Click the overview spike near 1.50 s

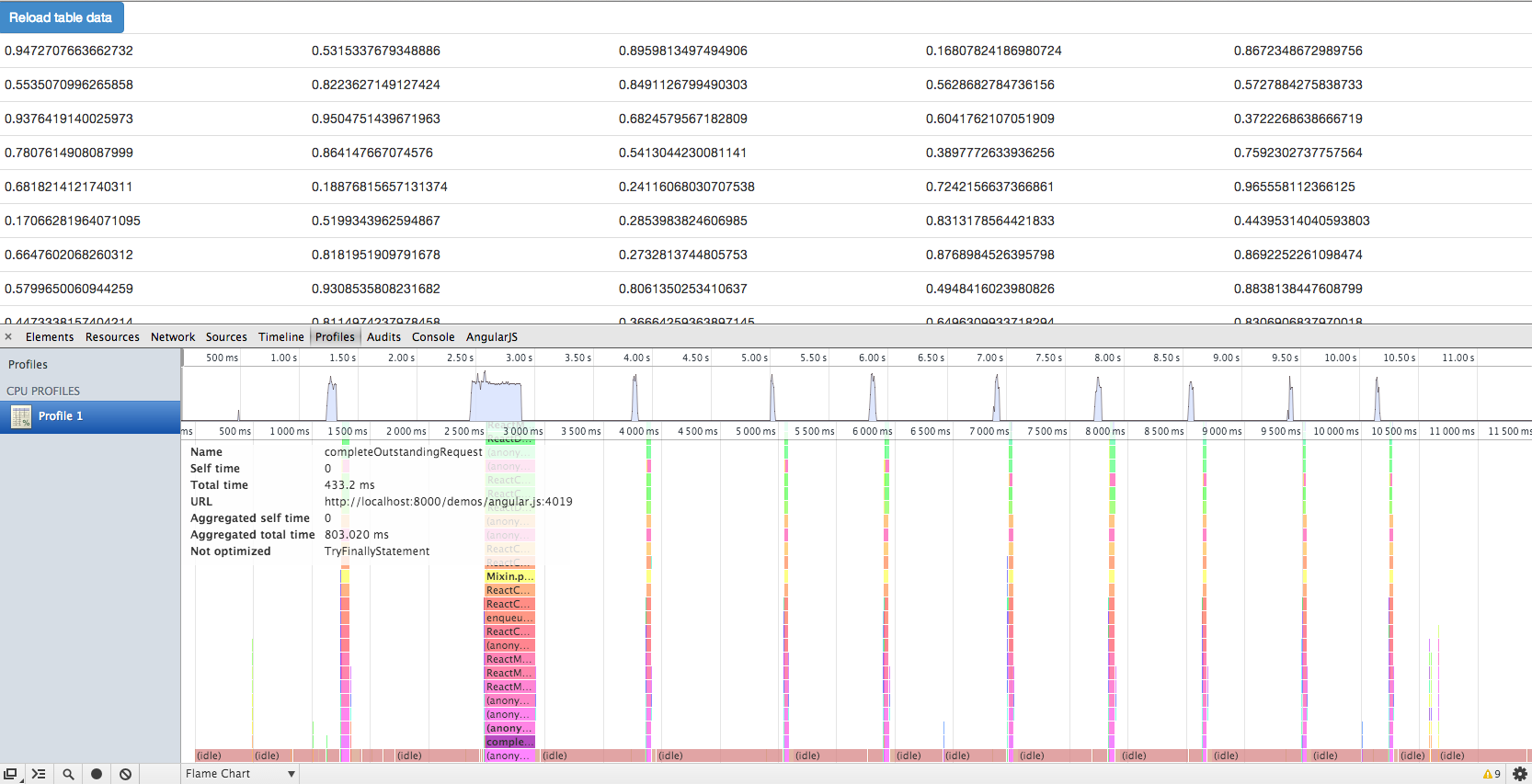point(332,398)
